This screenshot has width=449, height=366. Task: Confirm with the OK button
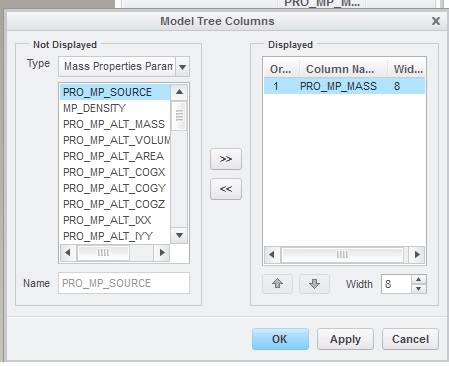pyautogui.click(x=280, y=339)
